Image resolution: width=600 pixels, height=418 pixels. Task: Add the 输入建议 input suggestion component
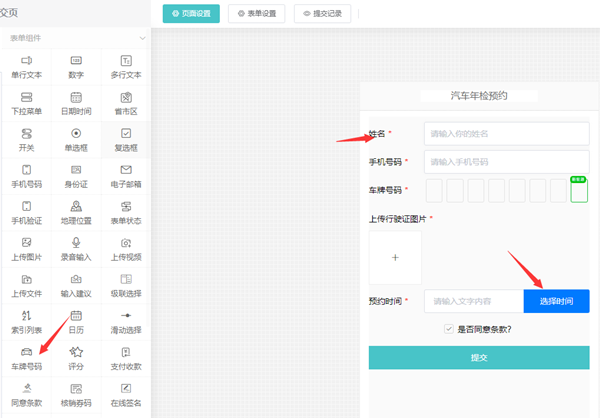click(76, 286)
